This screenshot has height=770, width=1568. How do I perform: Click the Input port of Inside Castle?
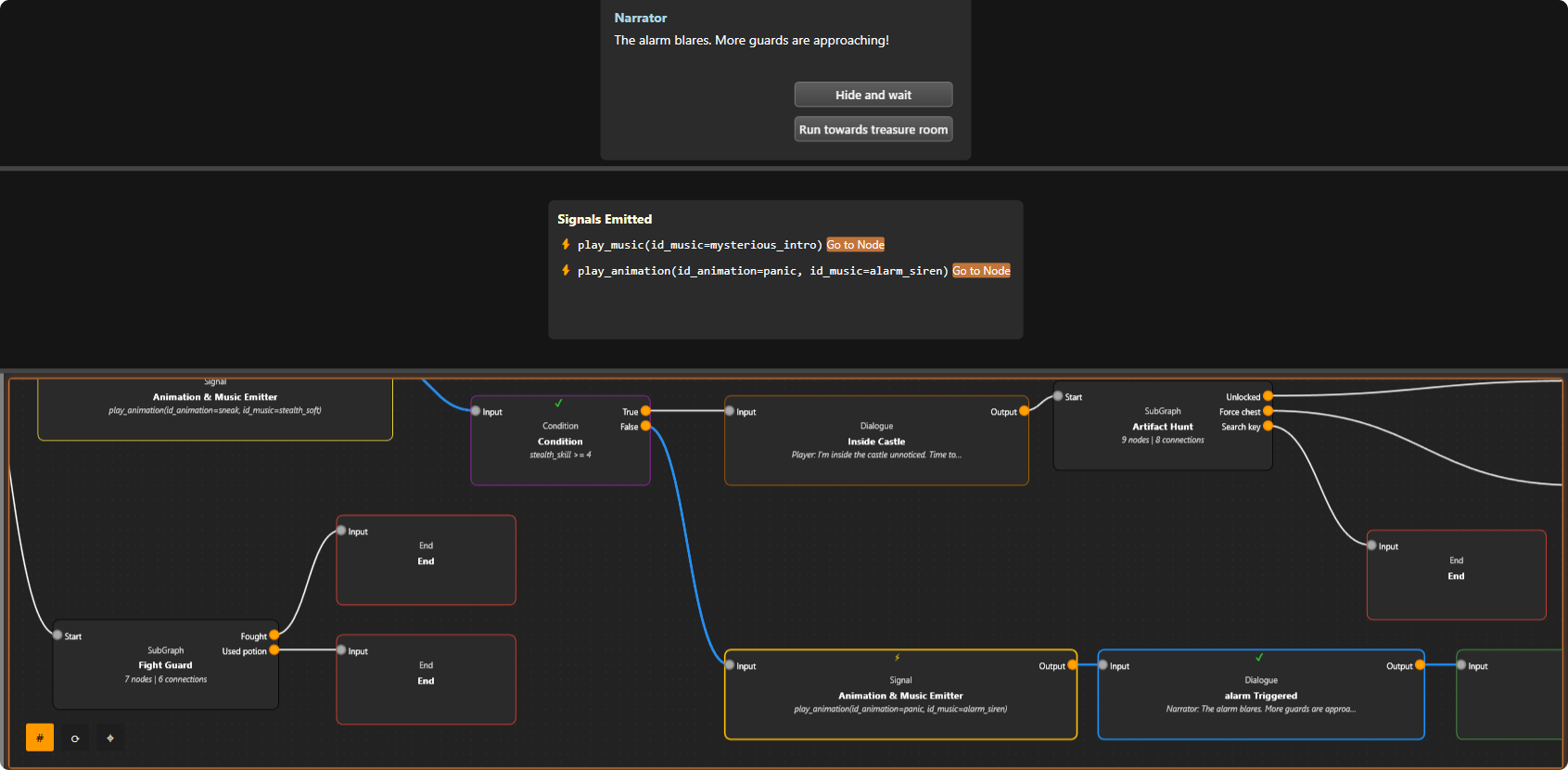point(730,411)
